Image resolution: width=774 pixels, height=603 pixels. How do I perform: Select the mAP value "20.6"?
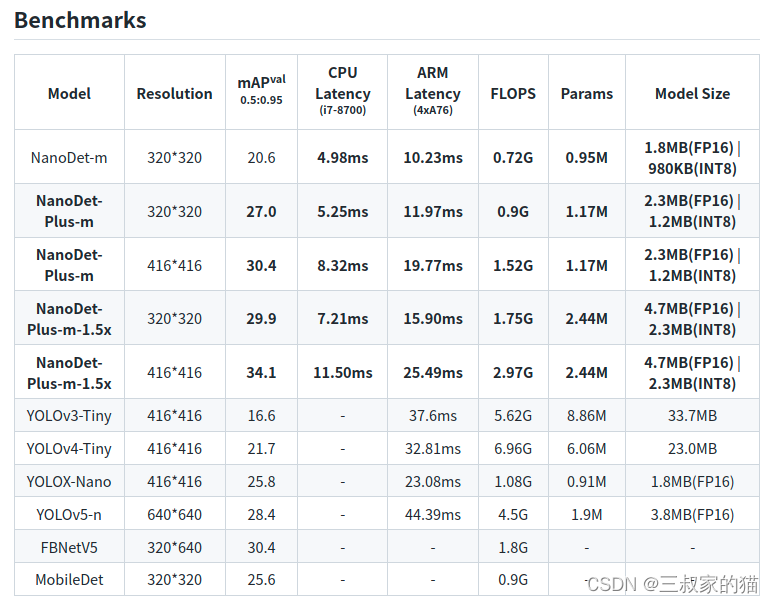click(x=261, y=158)
